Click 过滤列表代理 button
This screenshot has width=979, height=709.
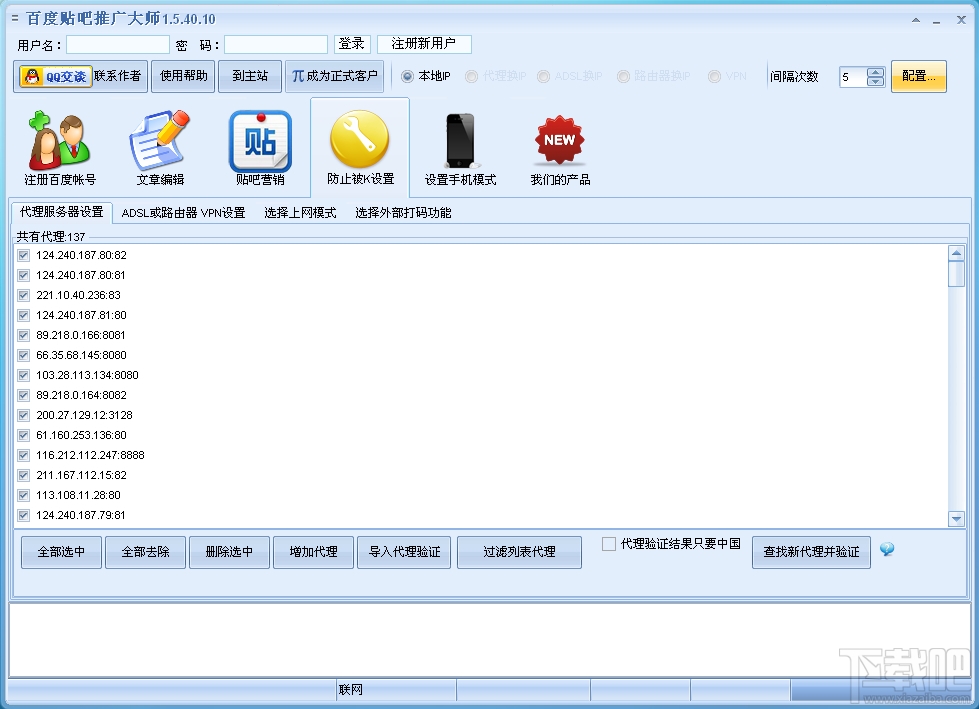click(519, 552)
